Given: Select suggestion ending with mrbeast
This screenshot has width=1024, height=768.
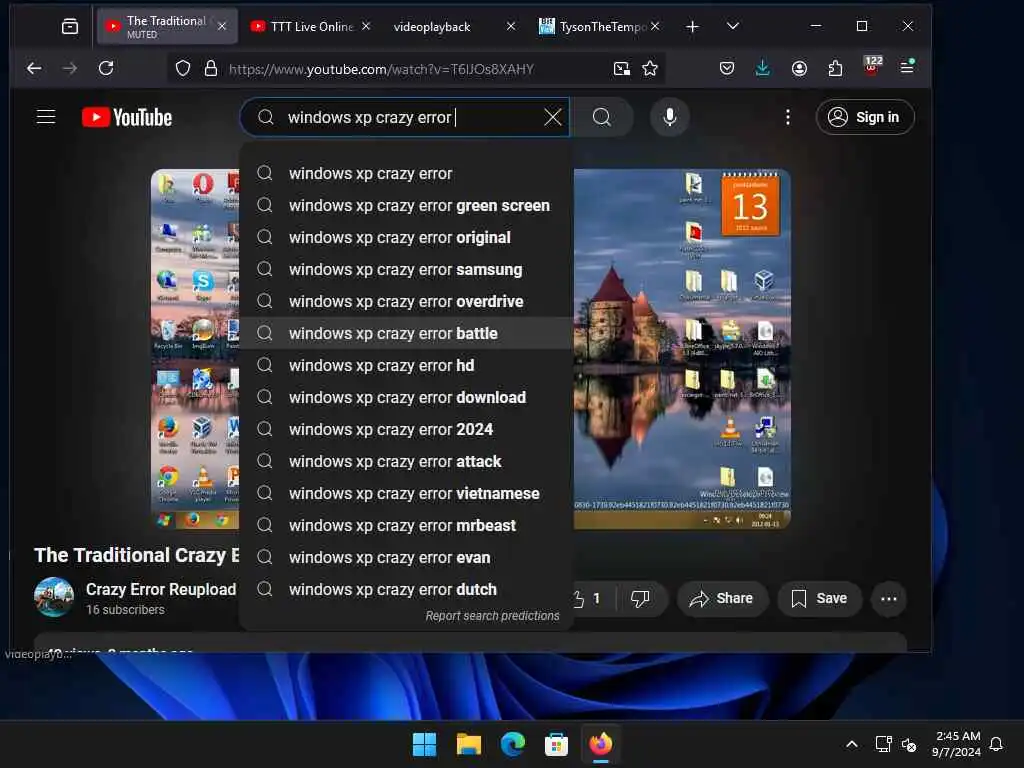Looking at the screenshot, I should pyautogui.click(x=406, y=526).
